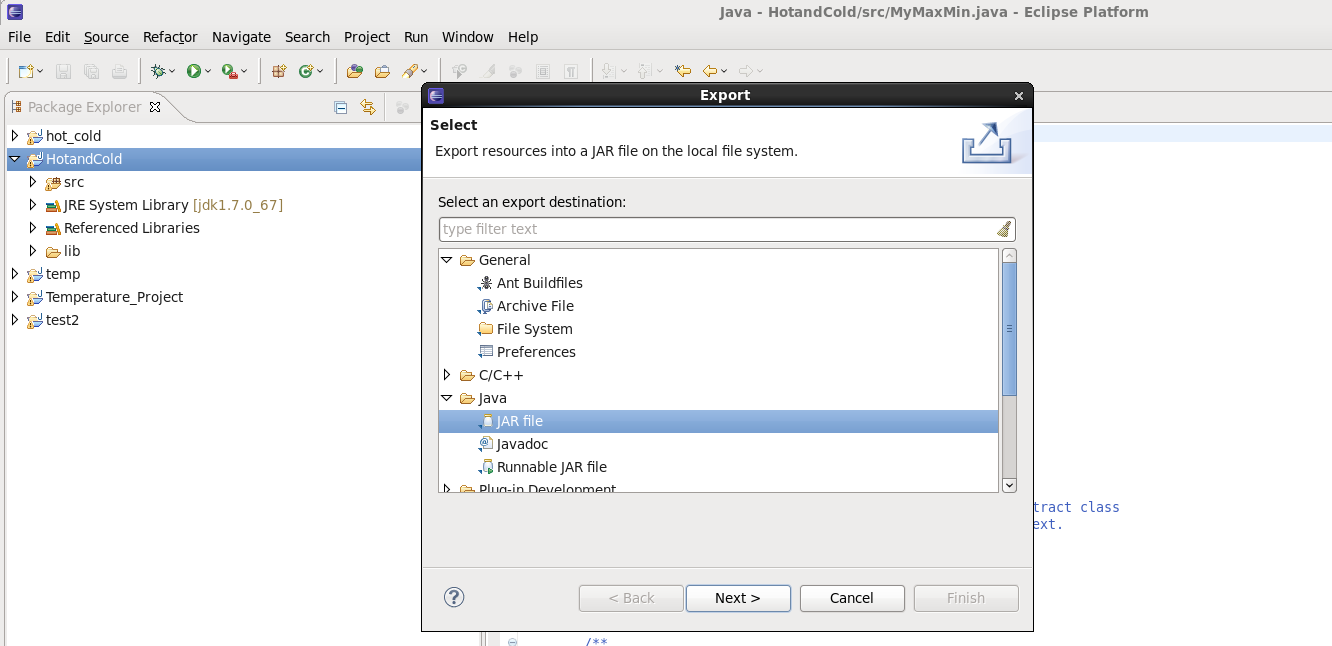The height and width of the screenshot is (646, 1332).
Task: Click the Forward navigation arrow icon
Action: pyautogui.click(x=745, y=71)
